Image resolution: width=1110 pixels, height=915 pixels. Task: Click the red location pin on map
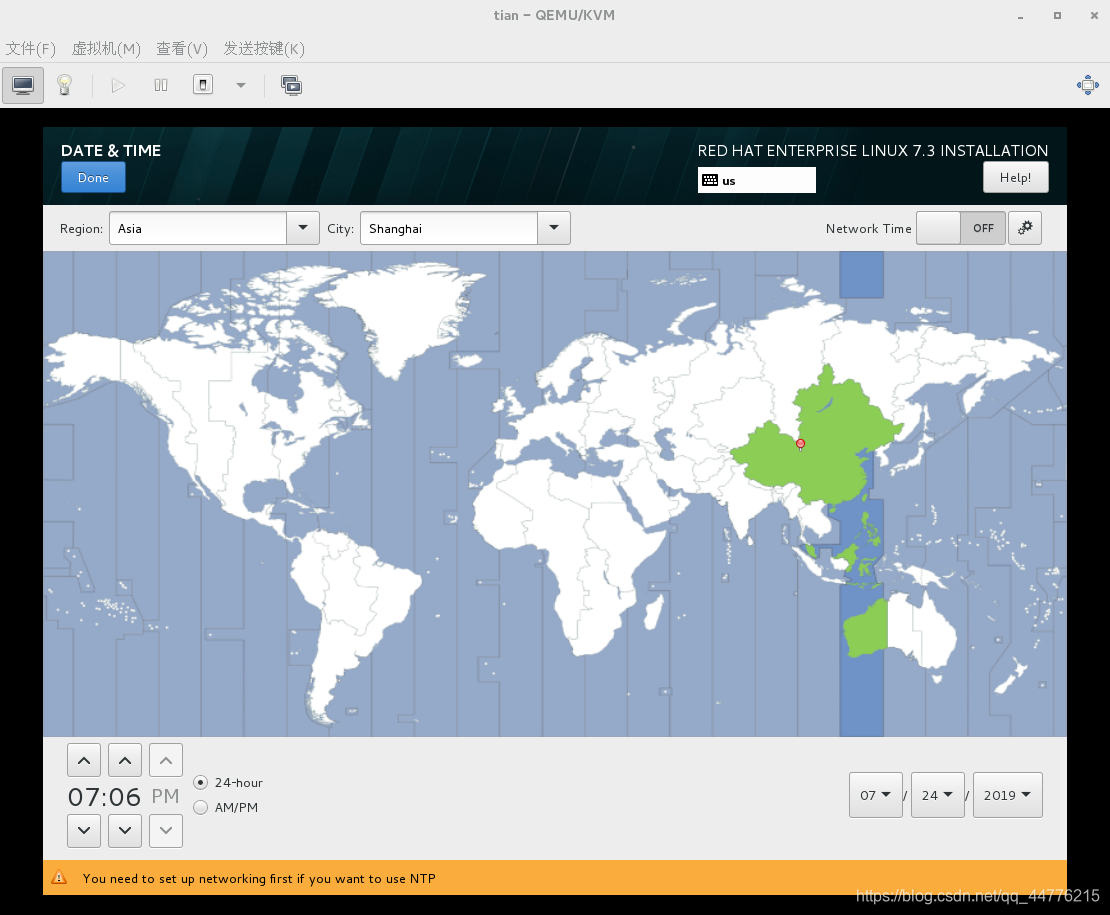(x=801, y=444)
